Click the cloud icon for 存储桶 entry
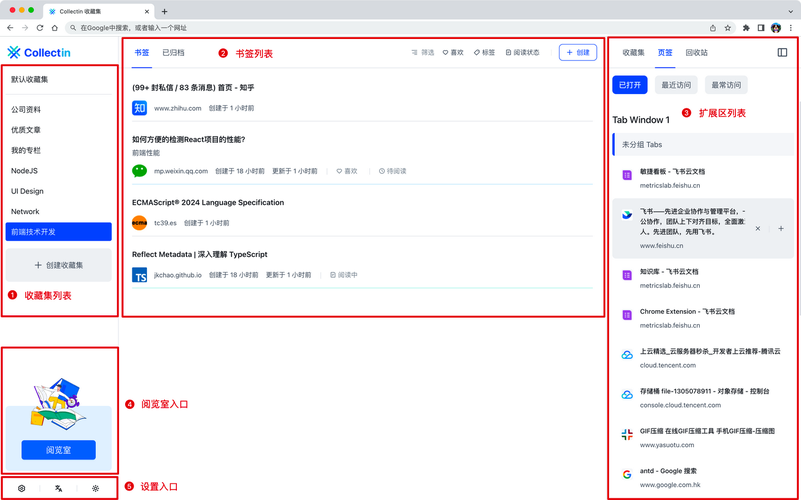This screenshot has width=801, height=500. tap(627, 395)
